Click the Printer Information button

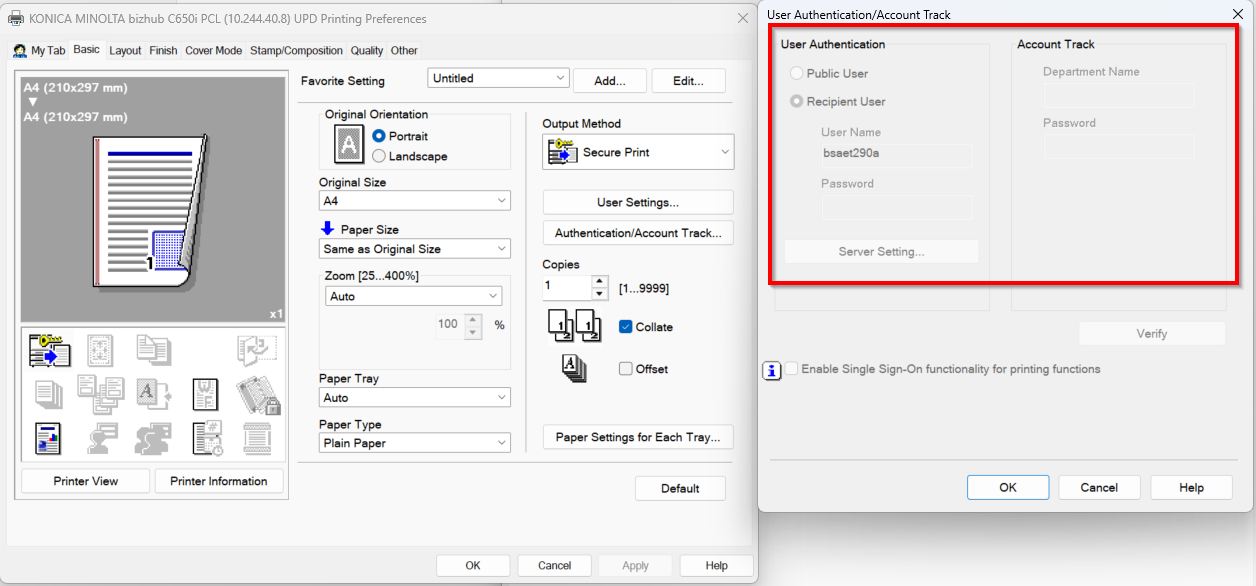218,481
